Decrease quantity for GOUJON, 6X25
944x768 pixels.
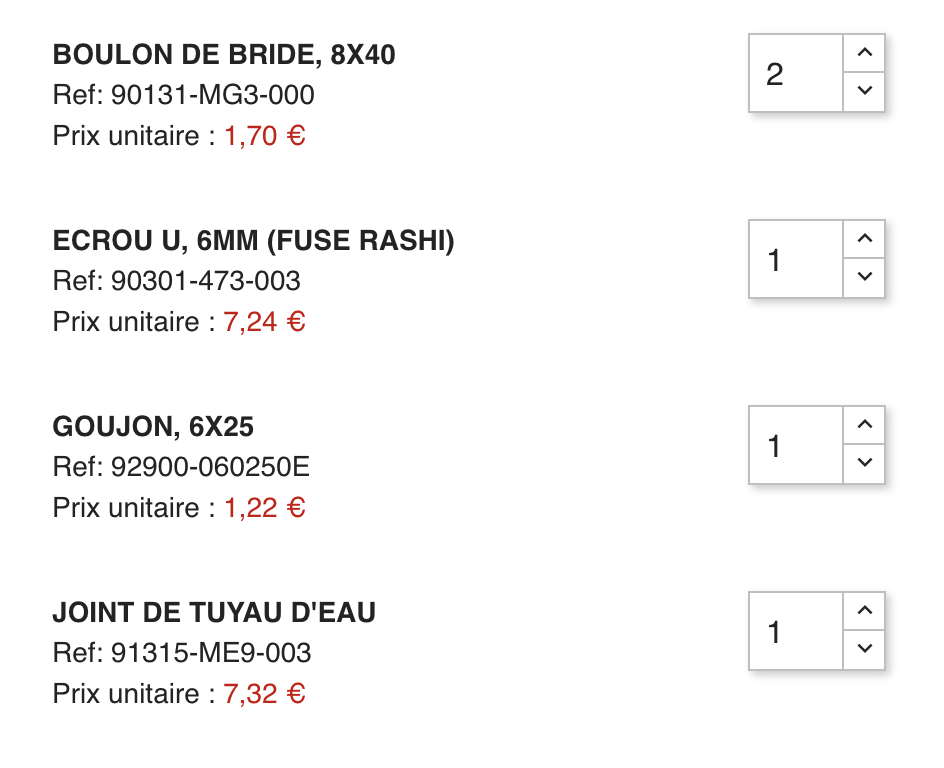point(865,463)
